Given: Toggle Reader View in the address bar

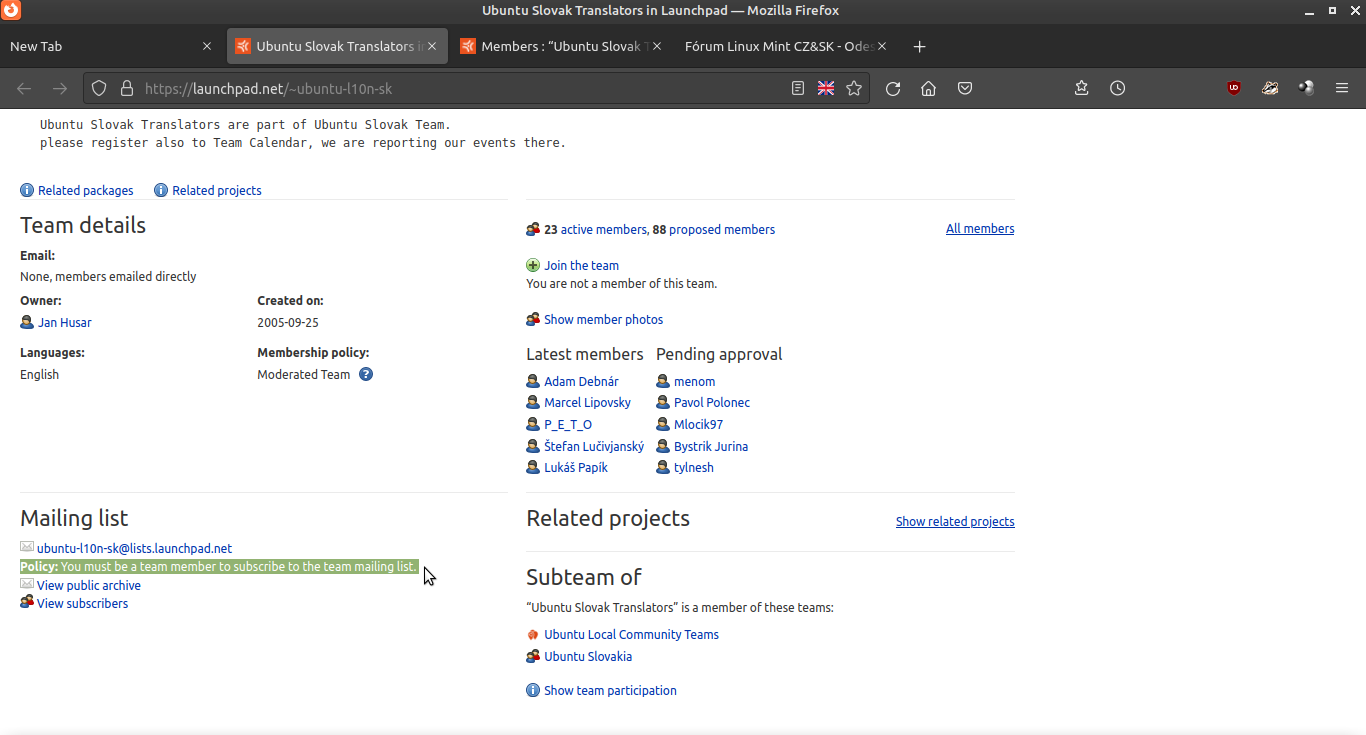Looking at the screenshot, I should (797, 88).
